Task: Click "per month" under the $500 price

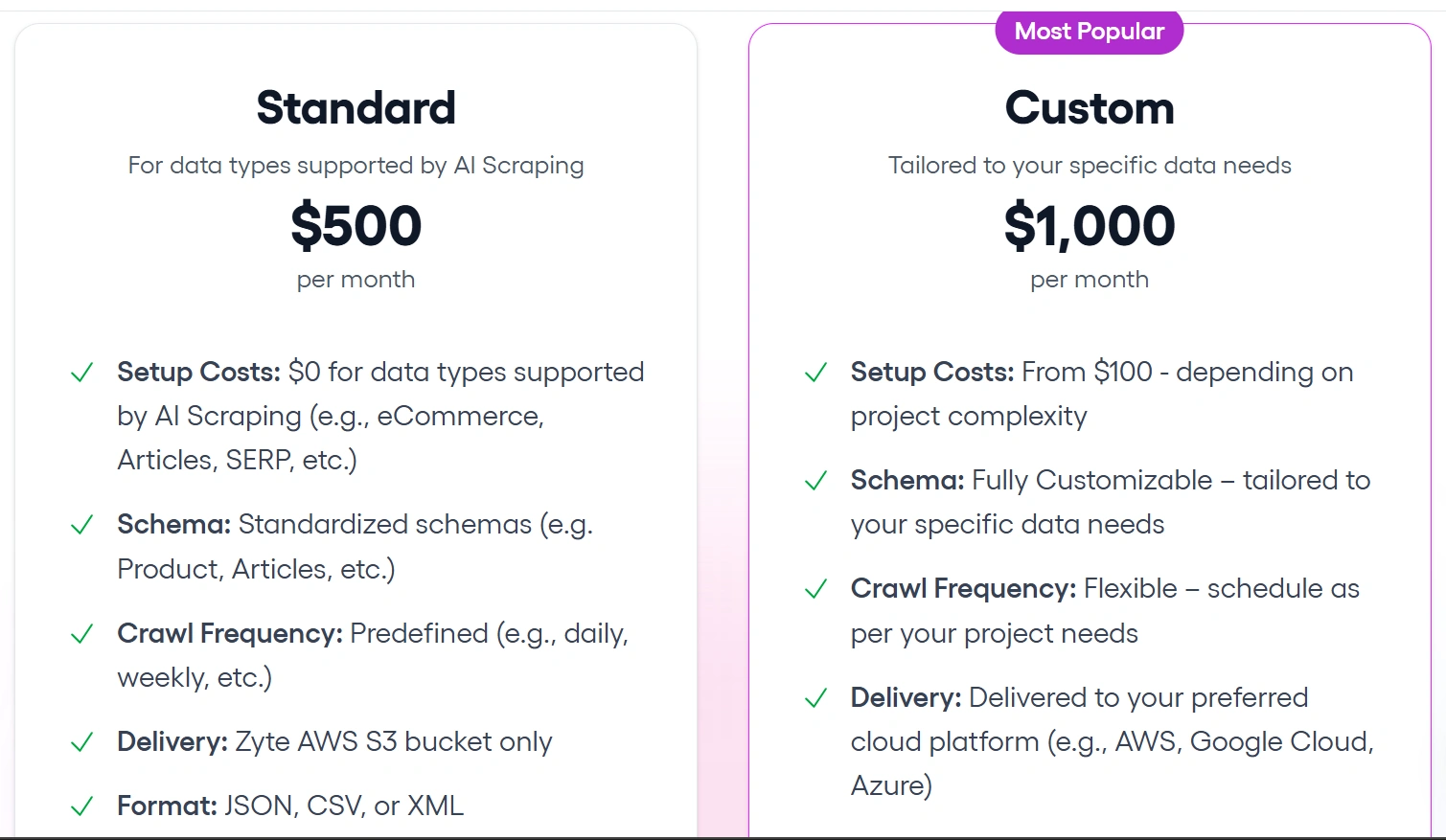Action: click(356, 280)
